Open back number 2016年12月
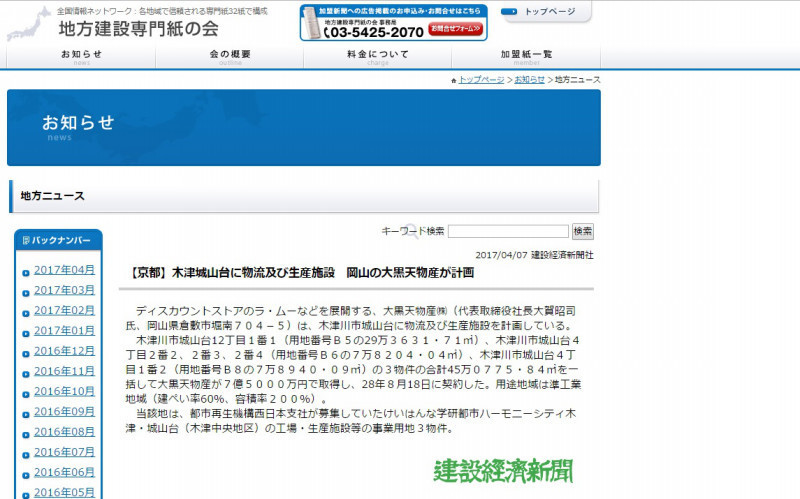This screenshot has width=800, height=499. pyautogui.click(x=64, y=351)
